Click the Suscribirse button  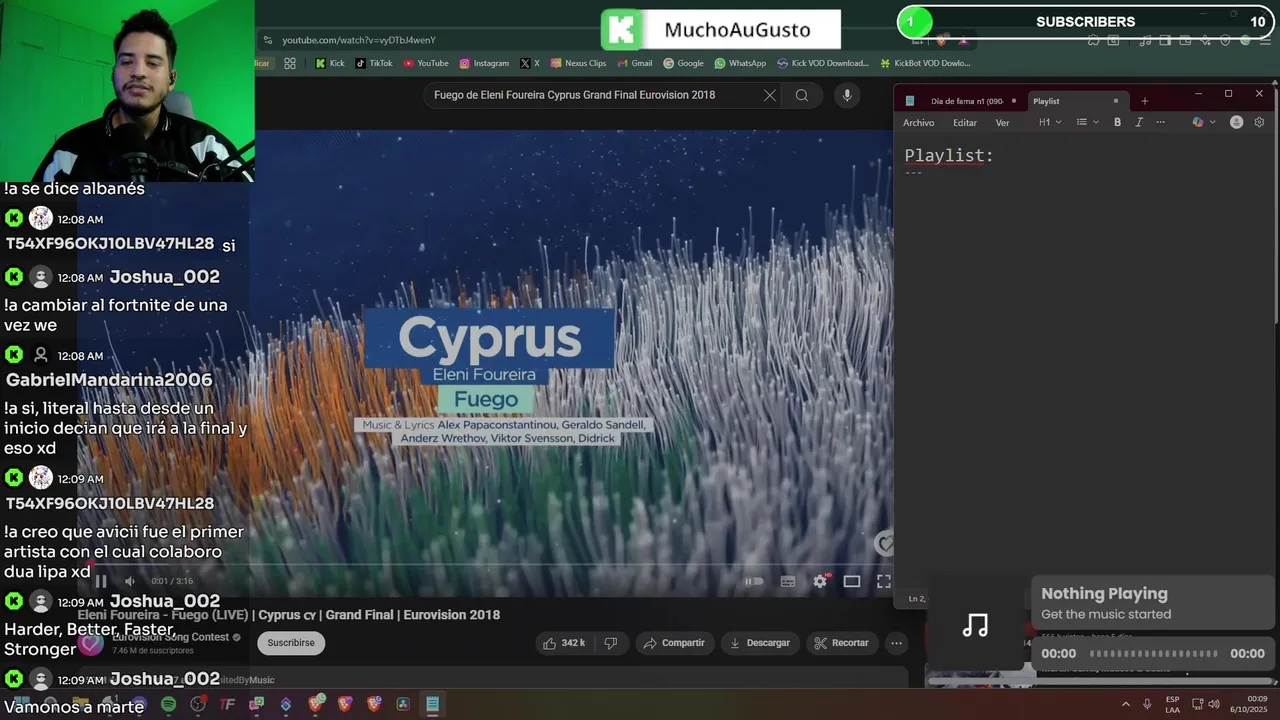click(x=291, y=643)
